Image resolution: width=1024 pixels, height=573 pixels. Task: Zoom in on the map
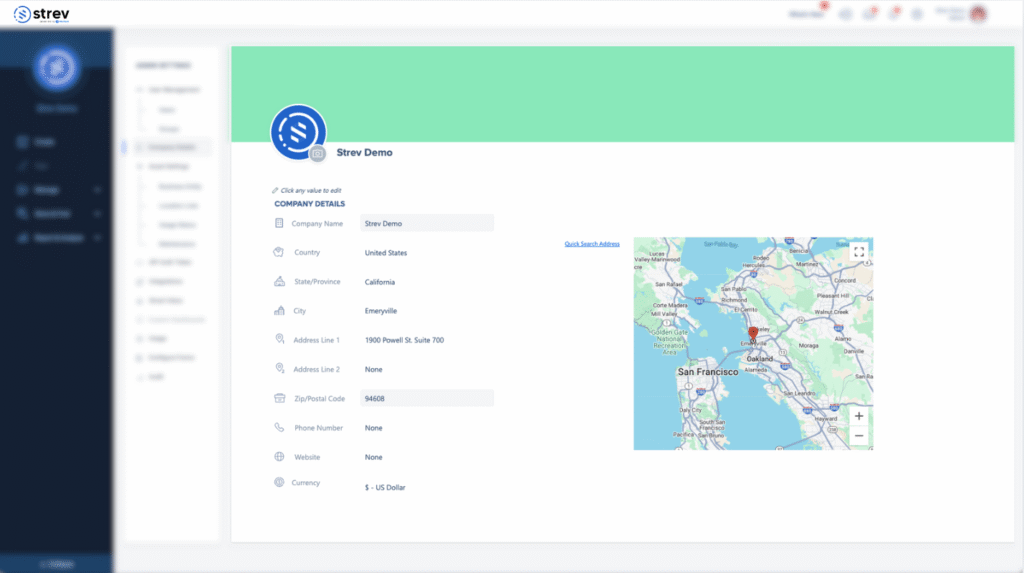(859, 416)
